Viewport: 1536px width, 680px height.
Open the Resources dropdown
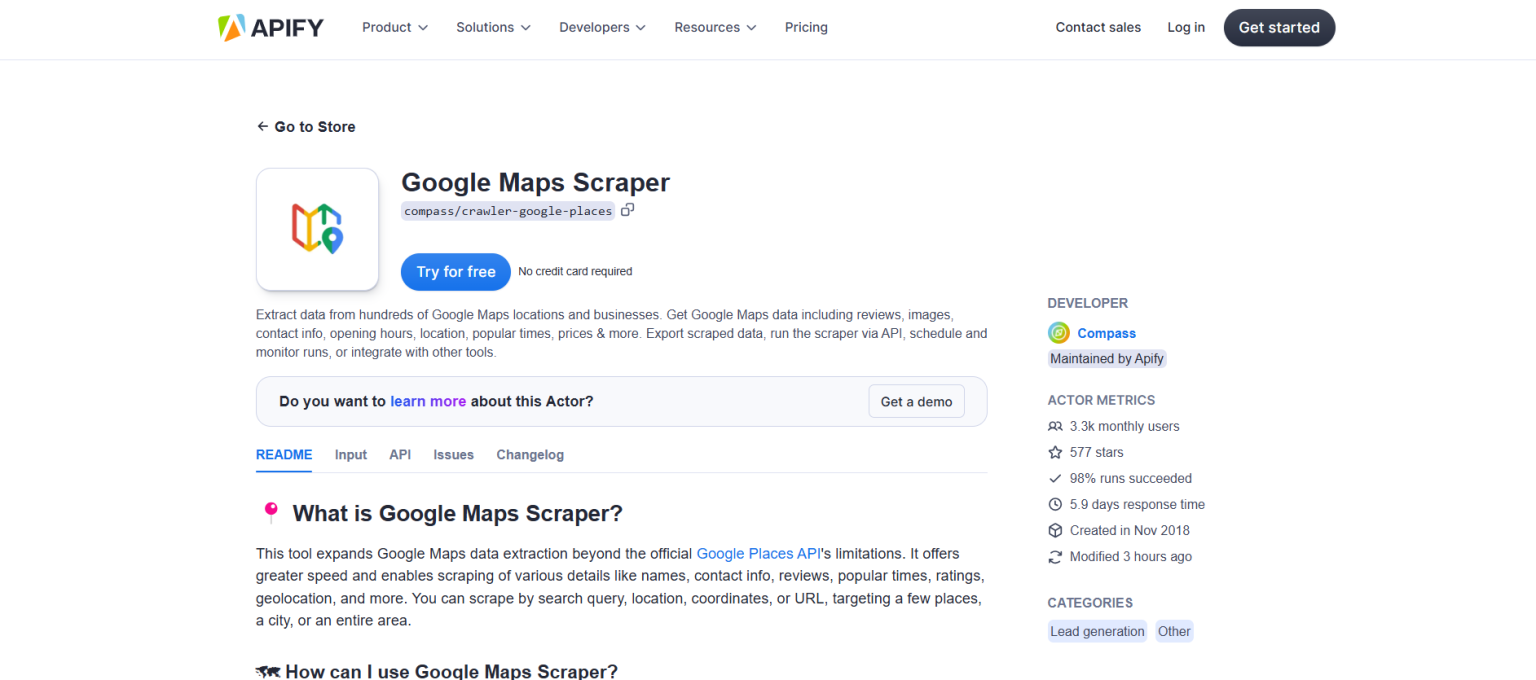715,27
